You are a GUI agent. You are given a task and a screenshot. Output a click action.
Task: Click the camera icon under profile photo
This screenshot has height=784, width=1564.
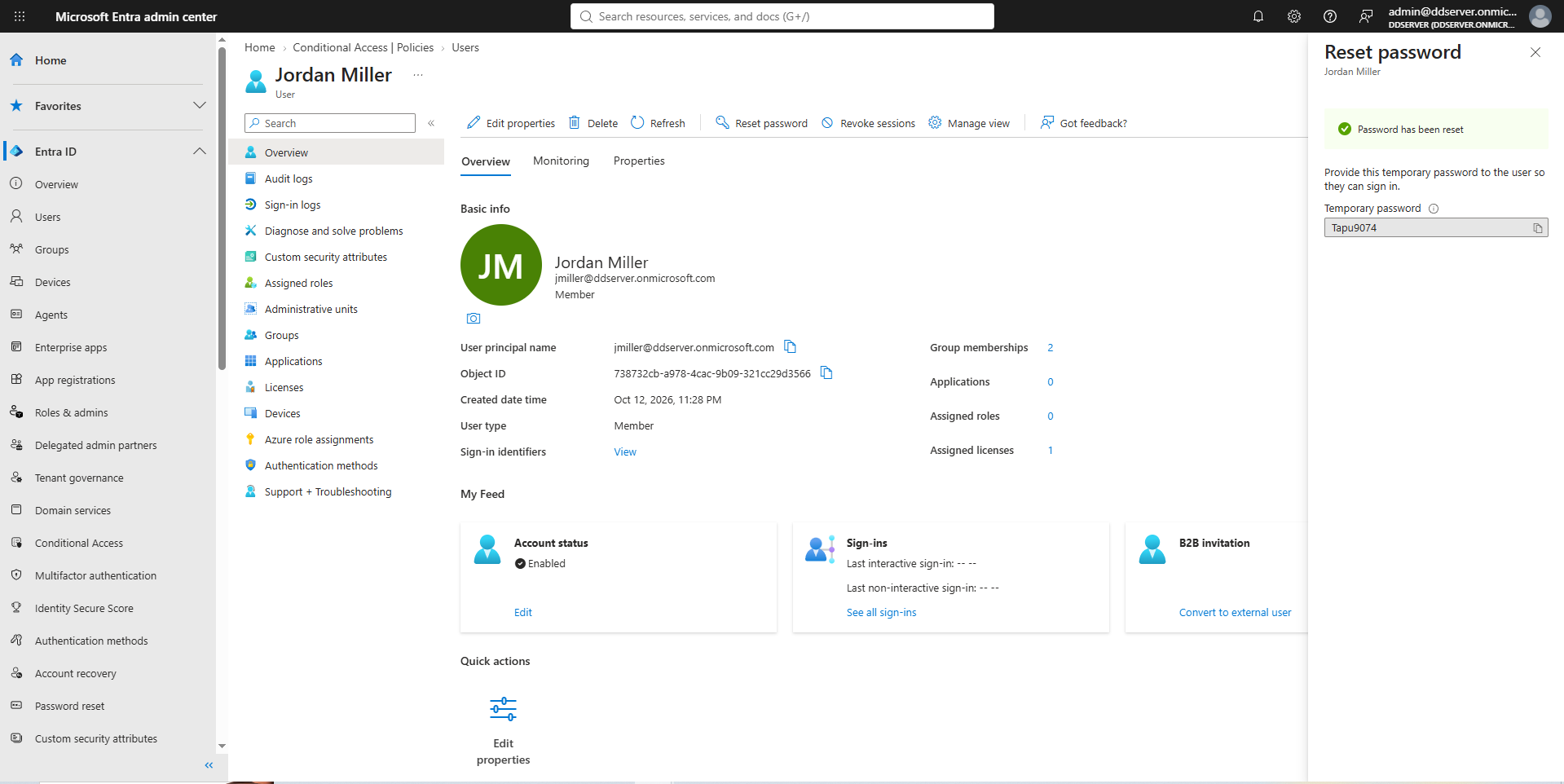474,319
